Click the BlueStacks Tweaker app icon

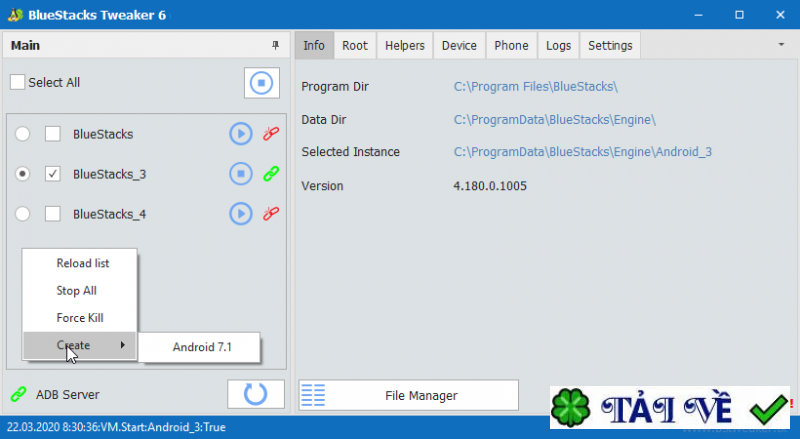[x=15, y=15]
